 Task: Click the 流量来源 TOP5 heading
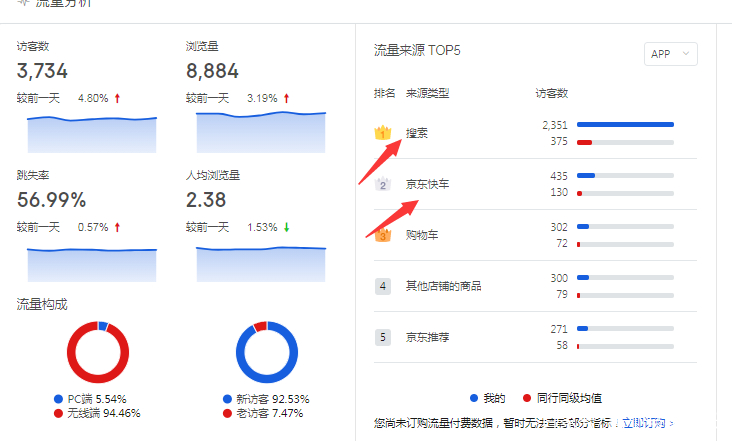(x=417, y=50)
